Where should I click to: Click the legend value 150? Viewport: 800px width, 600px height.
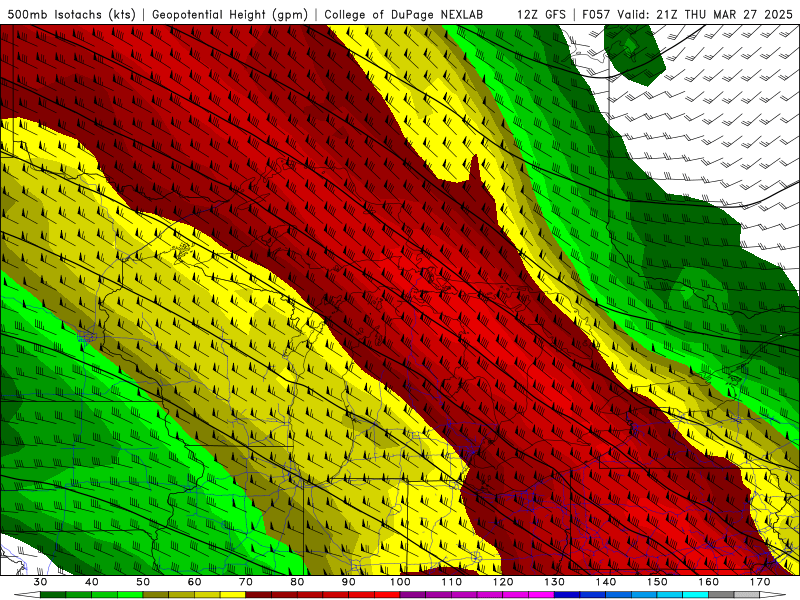pyautogui.click(x=657, y=582)
